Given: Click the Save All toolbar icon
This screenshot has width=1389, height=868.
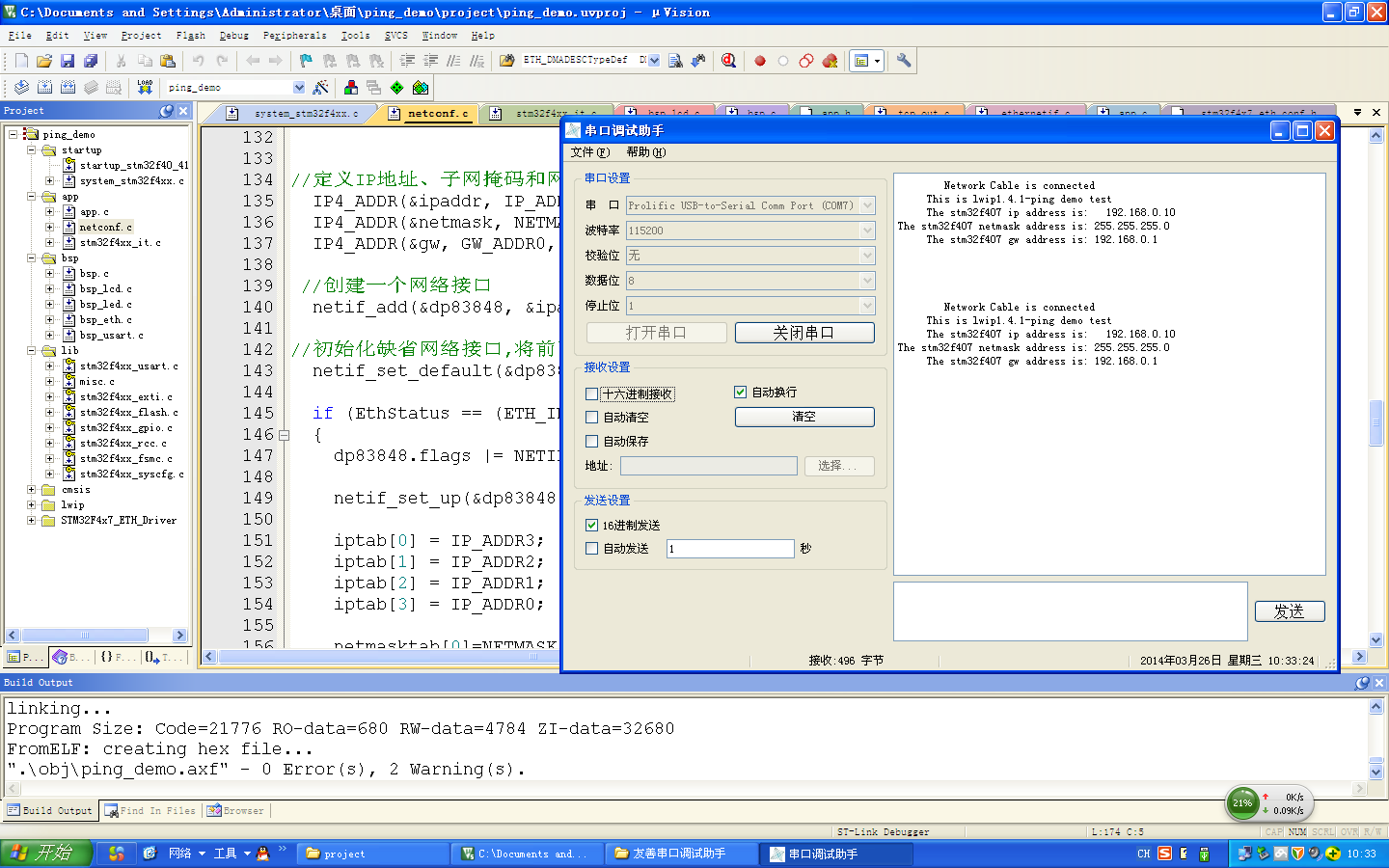Looking at the screenshot, I should coord(91,61).
